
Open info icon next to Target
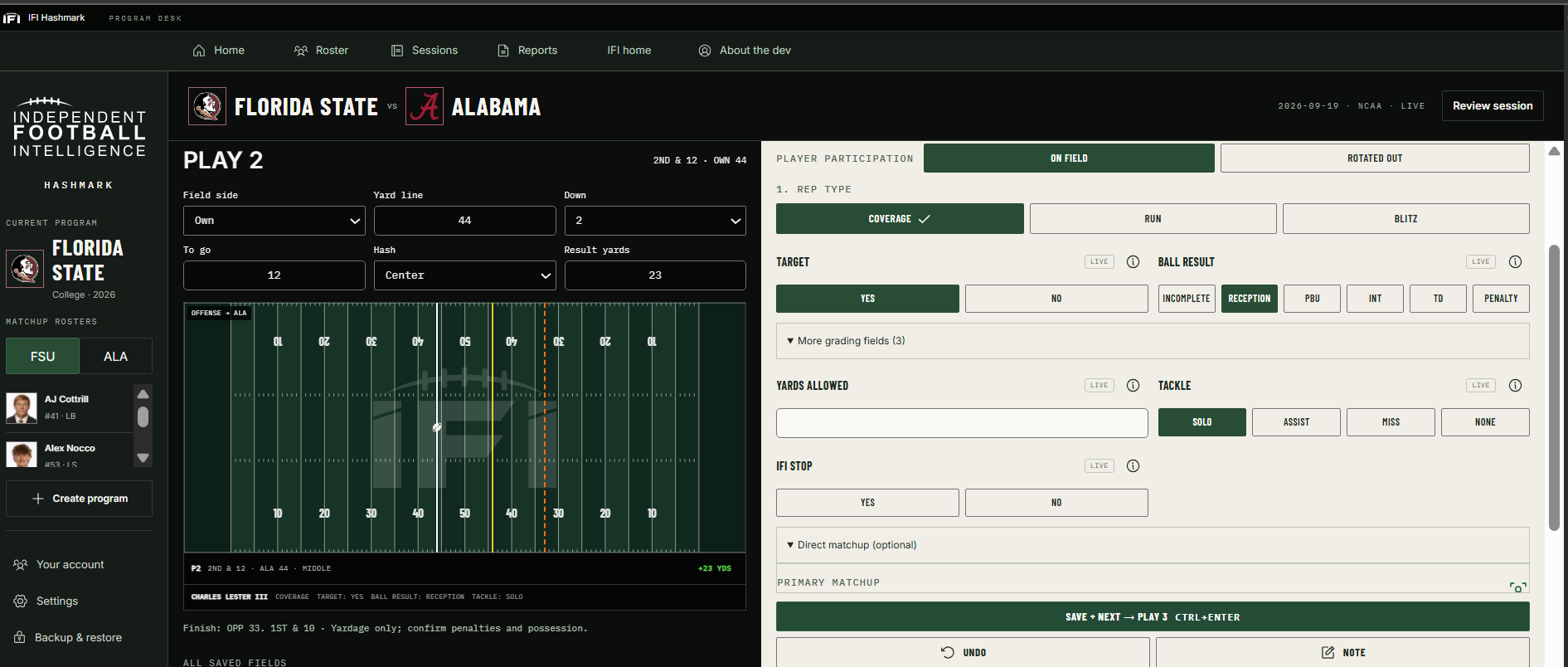(x=1133, y=262)
